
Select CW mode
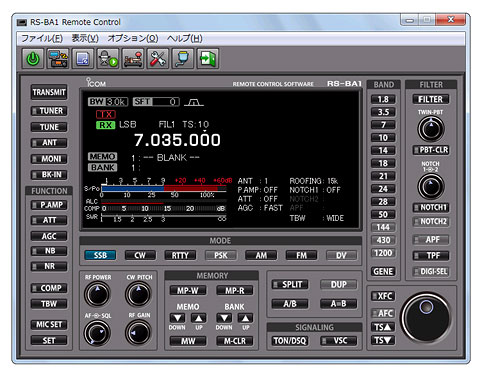[x=140, y=255]
